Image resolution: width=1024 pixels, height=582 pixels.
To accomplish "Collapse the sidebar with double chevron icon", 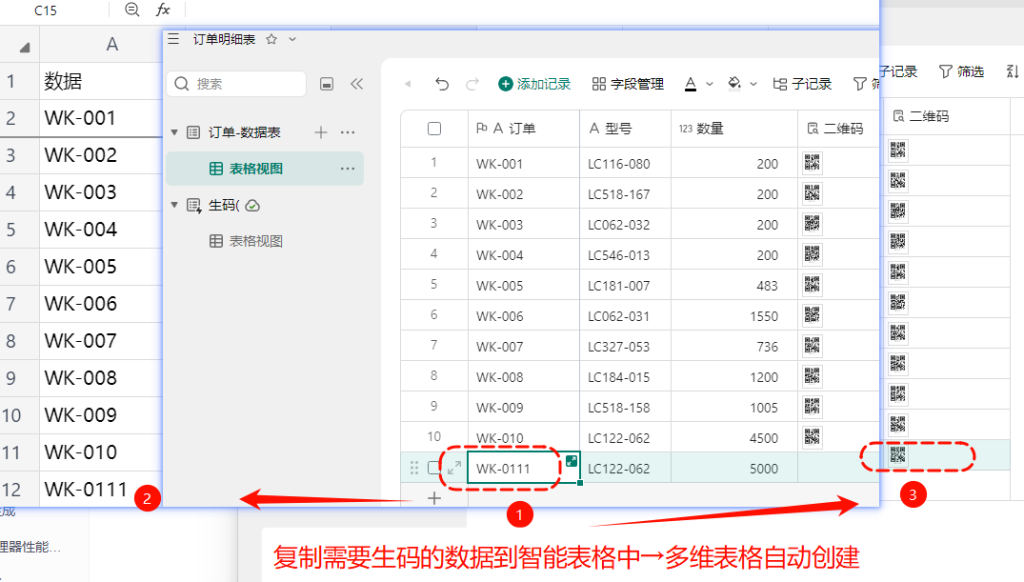I will [x=357, y=84].
